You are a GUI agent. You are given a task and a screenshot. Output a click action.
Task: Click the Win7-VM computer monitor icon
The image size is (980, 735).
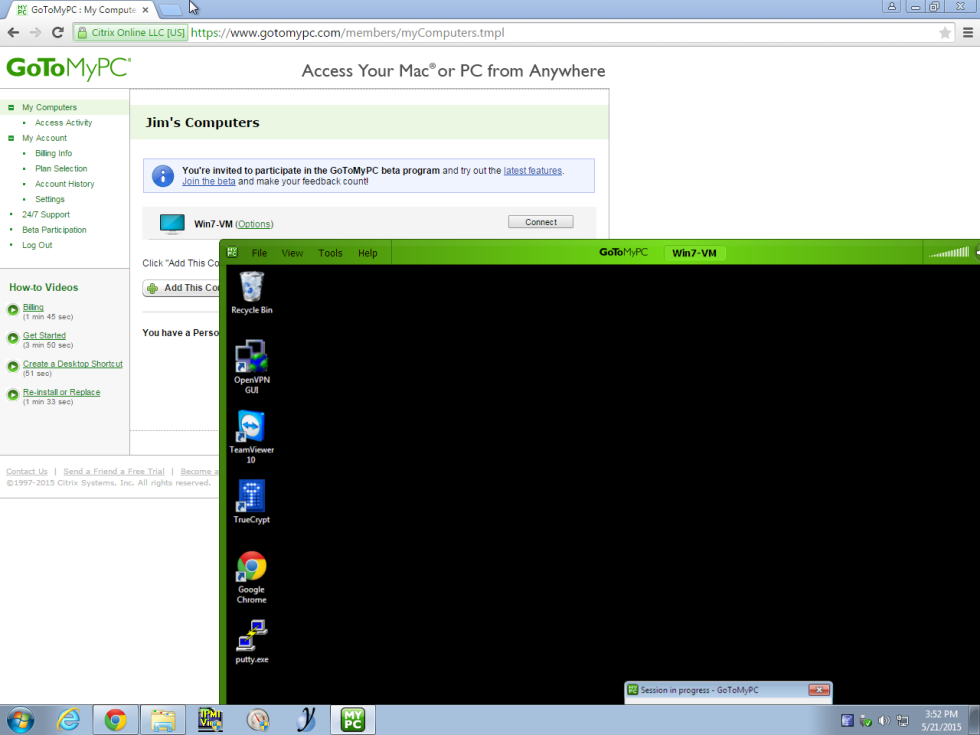[172, 224]
